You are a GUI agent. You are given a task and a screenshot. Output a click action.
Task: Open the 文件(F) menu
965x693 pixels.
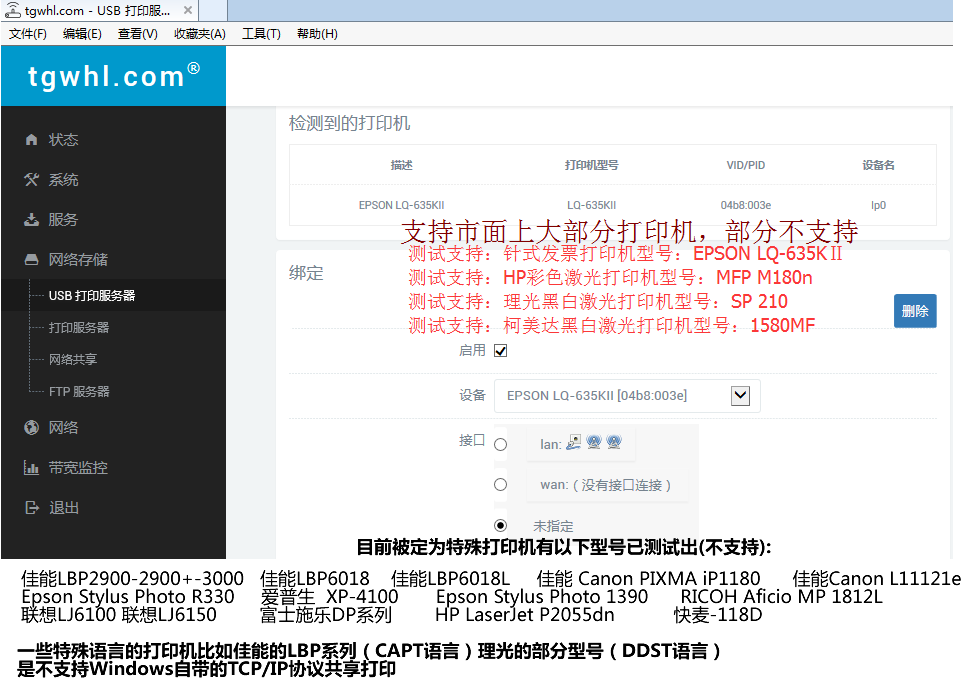pyautogui.click(x=28, y=34)
